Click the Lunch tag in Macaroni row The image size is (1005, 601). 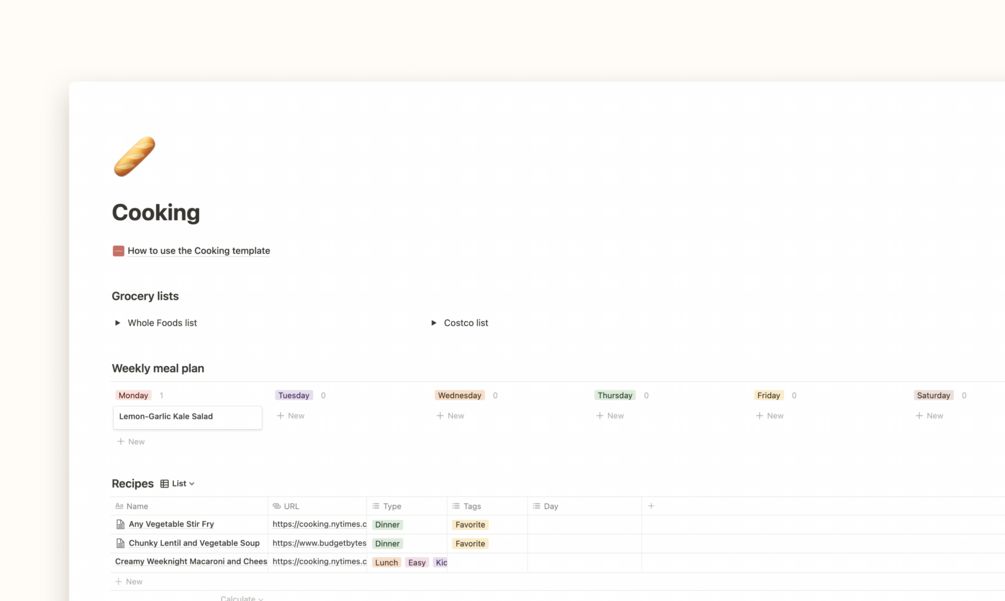coord(386,563)
